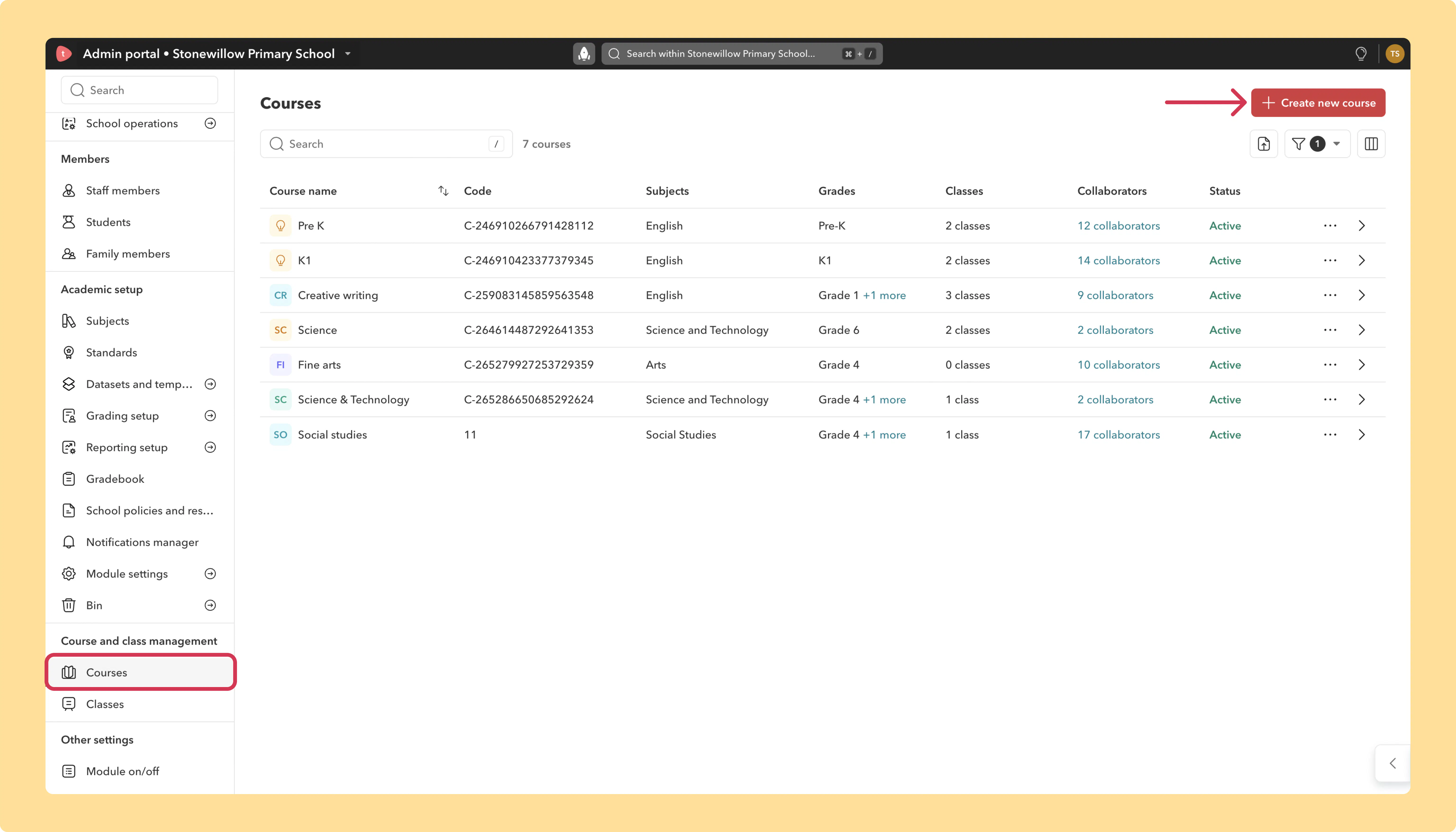Open Family members in sidebar

(x=139, y=254)
